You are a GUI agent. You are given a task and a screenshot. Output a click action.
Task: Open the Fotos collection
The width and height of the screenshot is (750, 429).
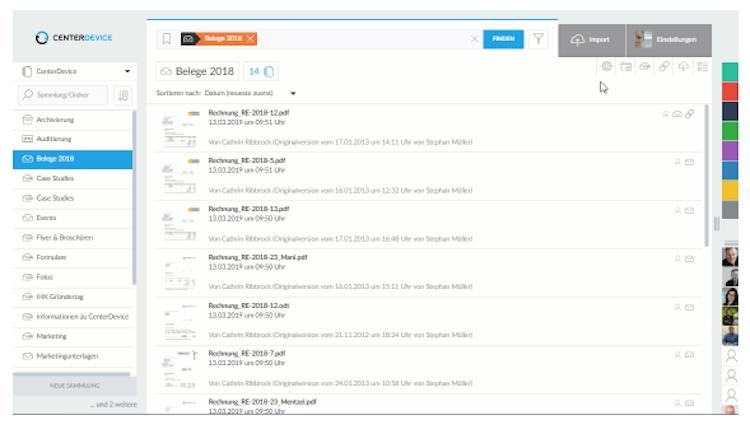73,277
